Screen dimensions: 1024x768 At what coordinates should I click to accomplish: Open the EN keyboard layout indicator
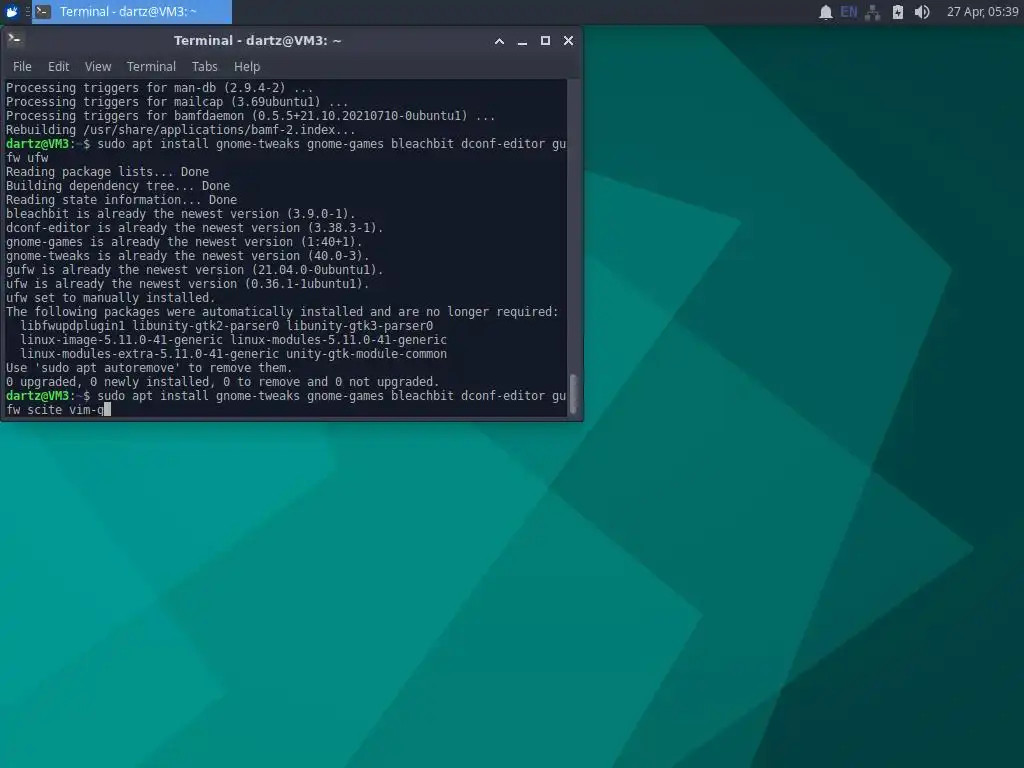tap(848, 12)
